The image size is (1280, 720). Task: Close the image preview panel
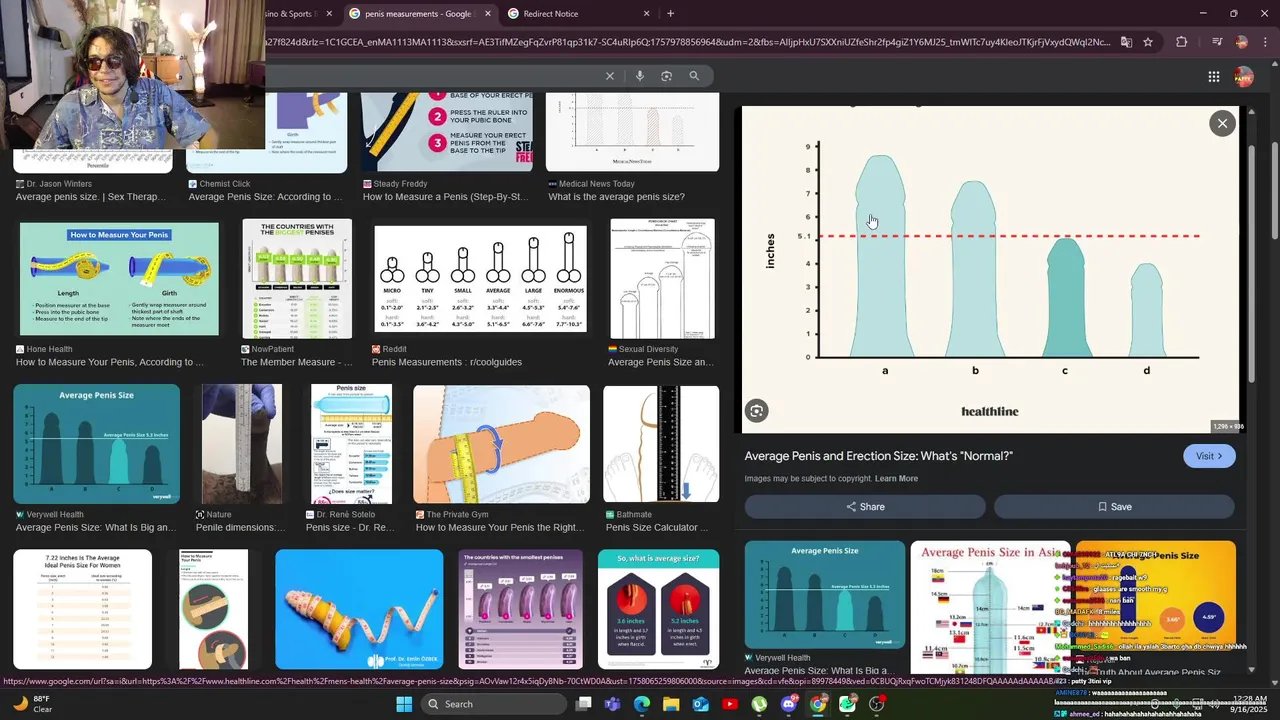pyautogui.click(x=1222, y=123)
